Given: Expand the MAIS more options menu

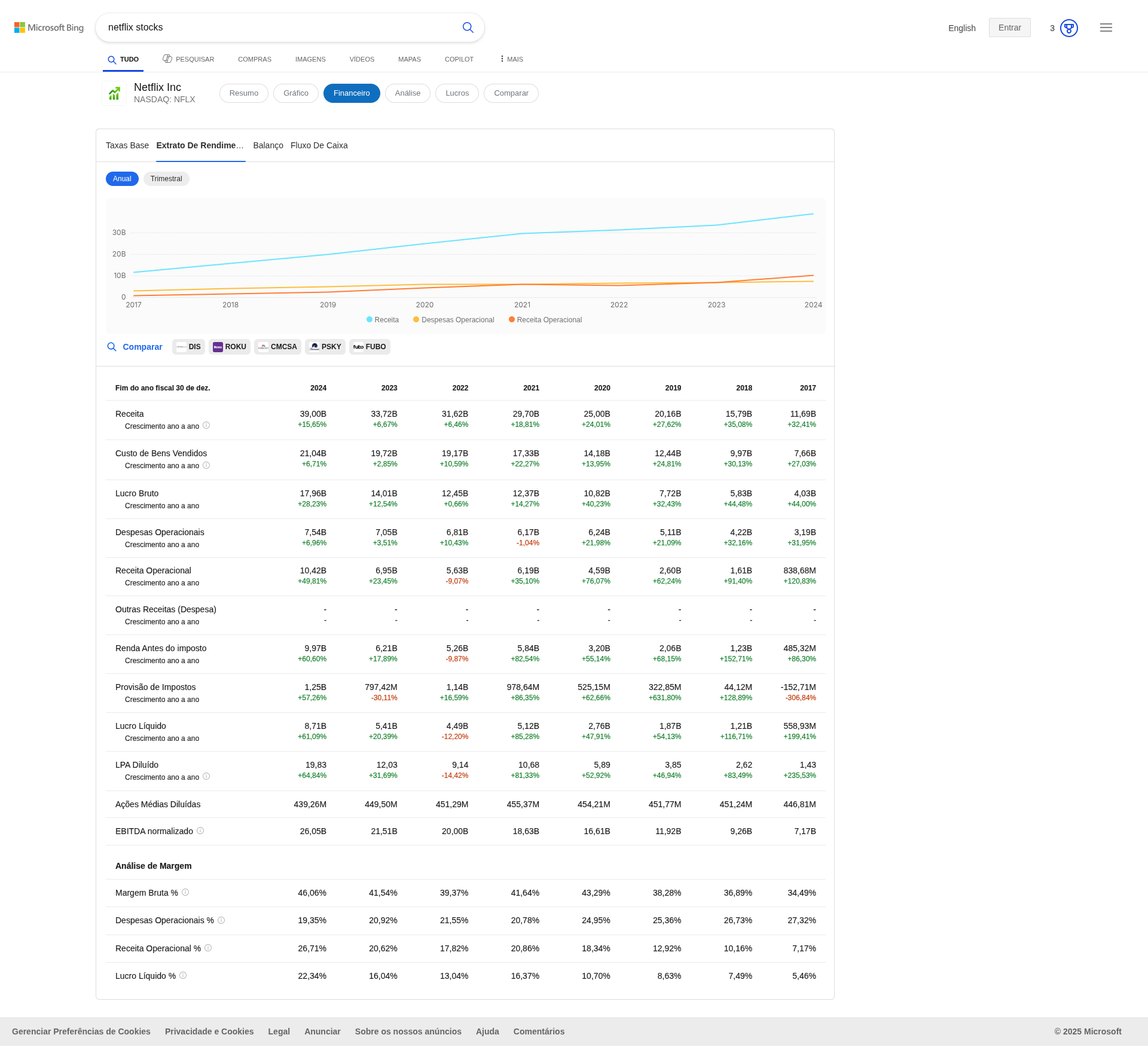Looking at the screenshot, I should coord(511,59).
